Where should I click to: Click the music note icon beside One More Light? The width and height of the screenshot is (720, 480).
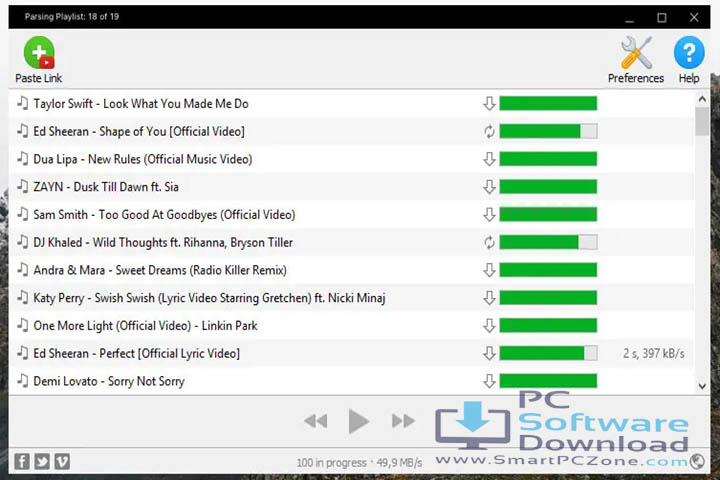pyautogui.click(x=22, y=325)
